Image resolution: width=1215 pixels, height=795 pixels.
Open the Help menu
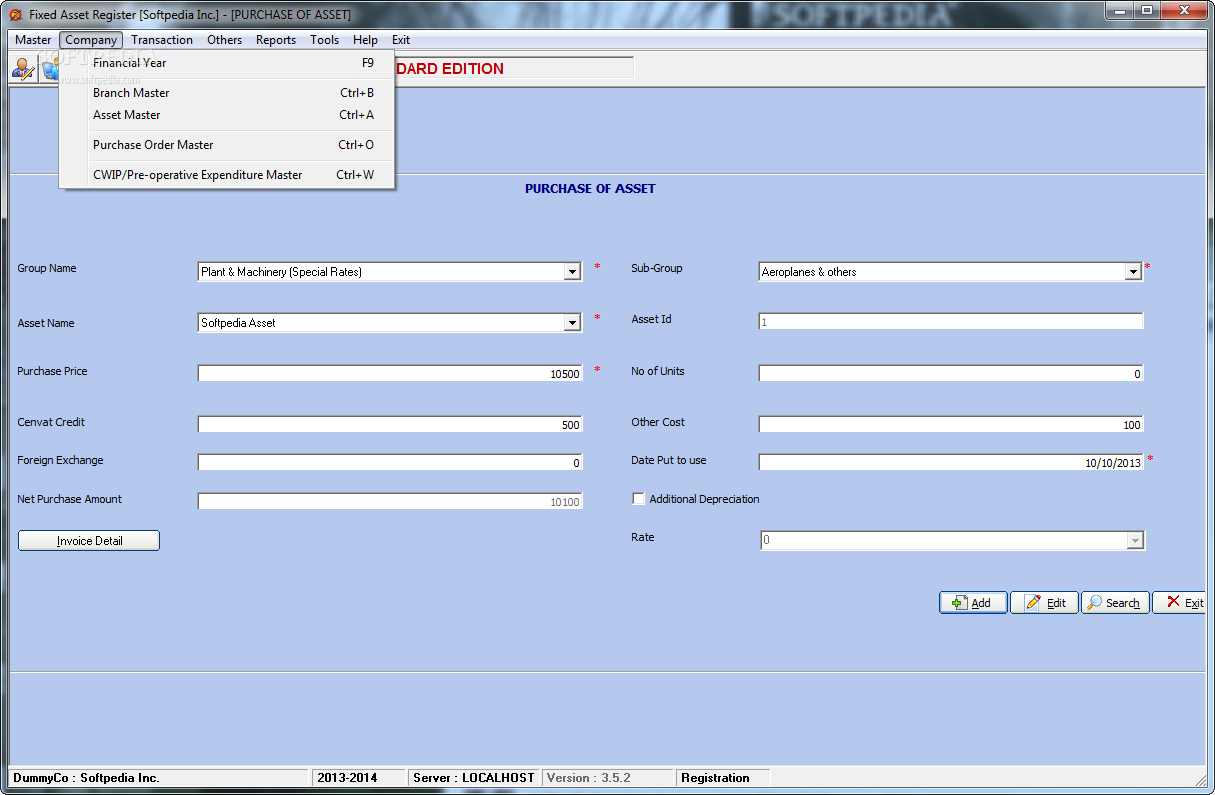coord(366,40)
